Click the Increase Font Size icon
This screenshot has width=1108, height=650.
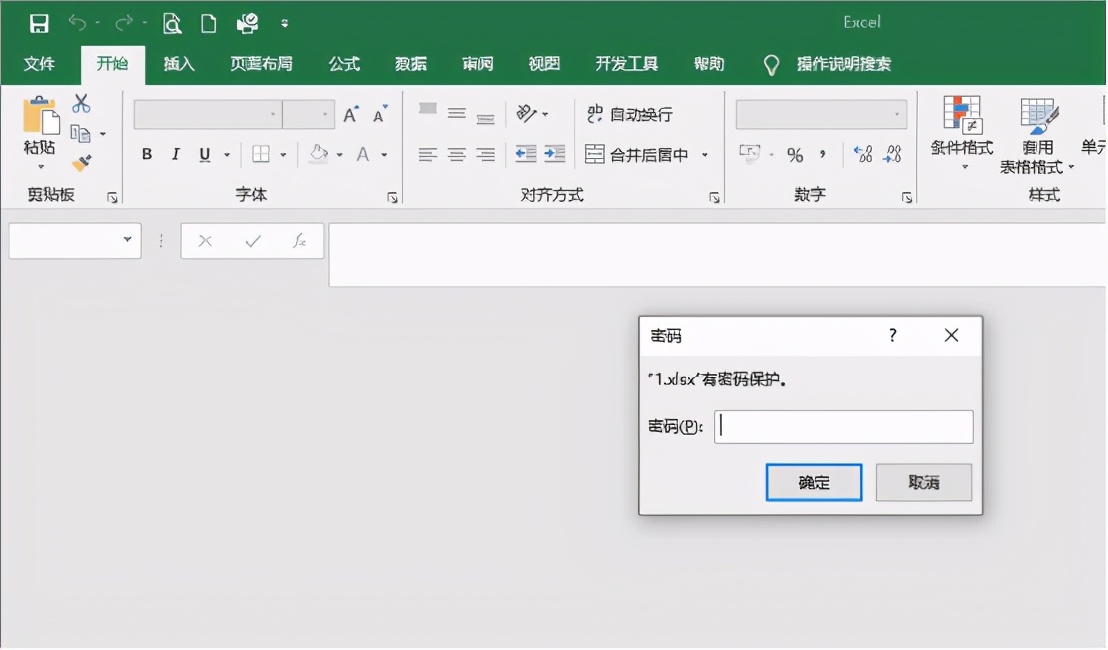(x=351, y=114)
